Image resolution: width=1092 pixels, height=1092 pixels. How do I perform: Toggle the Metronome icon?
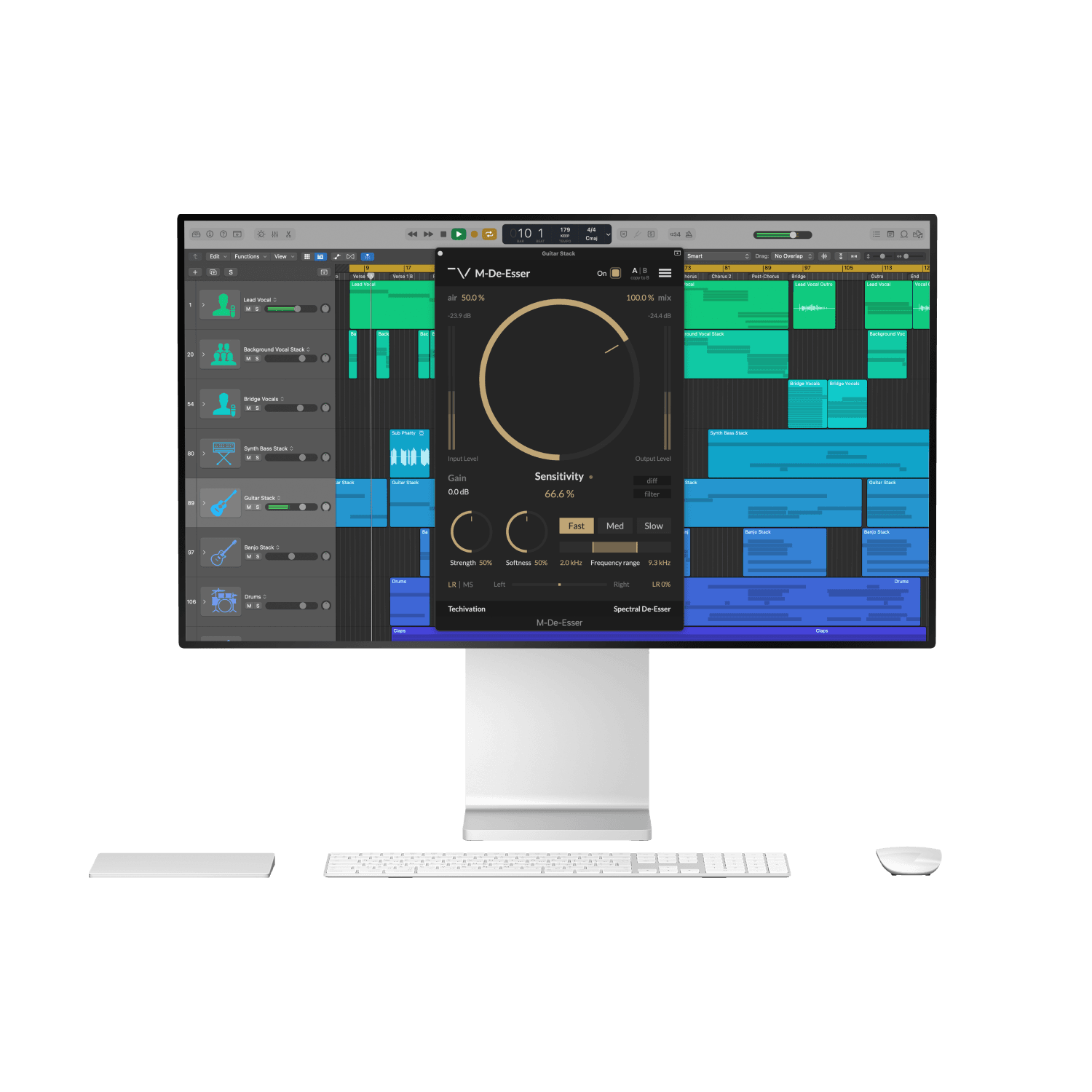[689, 234]
